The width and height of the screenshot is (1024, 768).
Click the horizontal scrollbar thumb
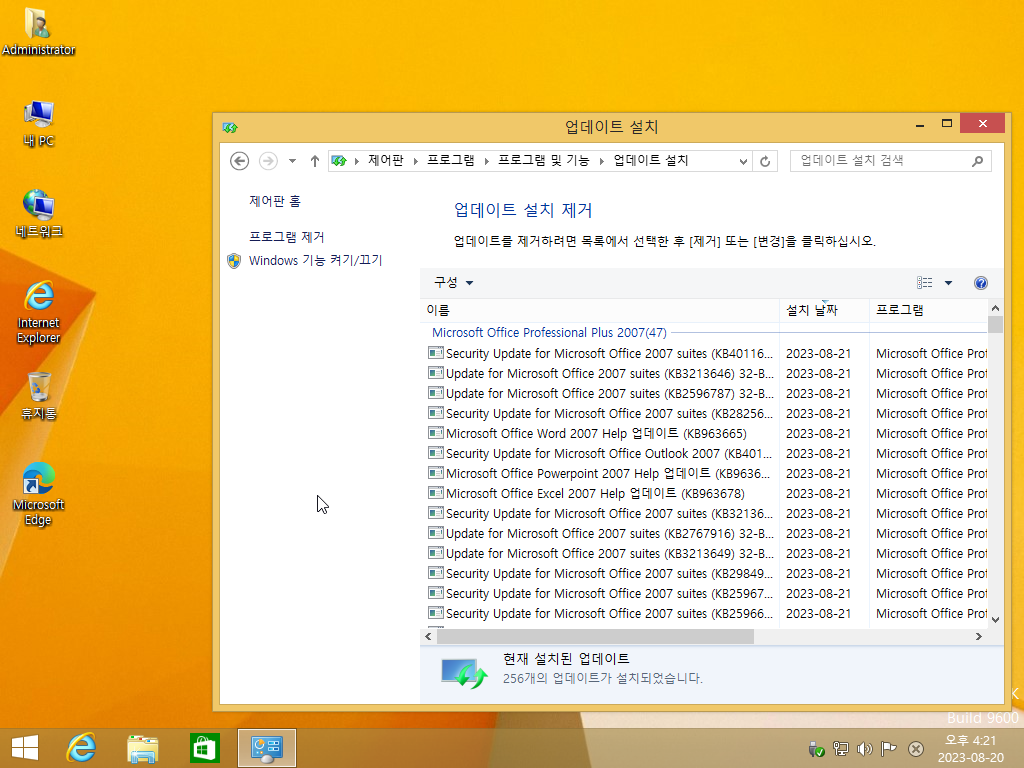[595, 636]
